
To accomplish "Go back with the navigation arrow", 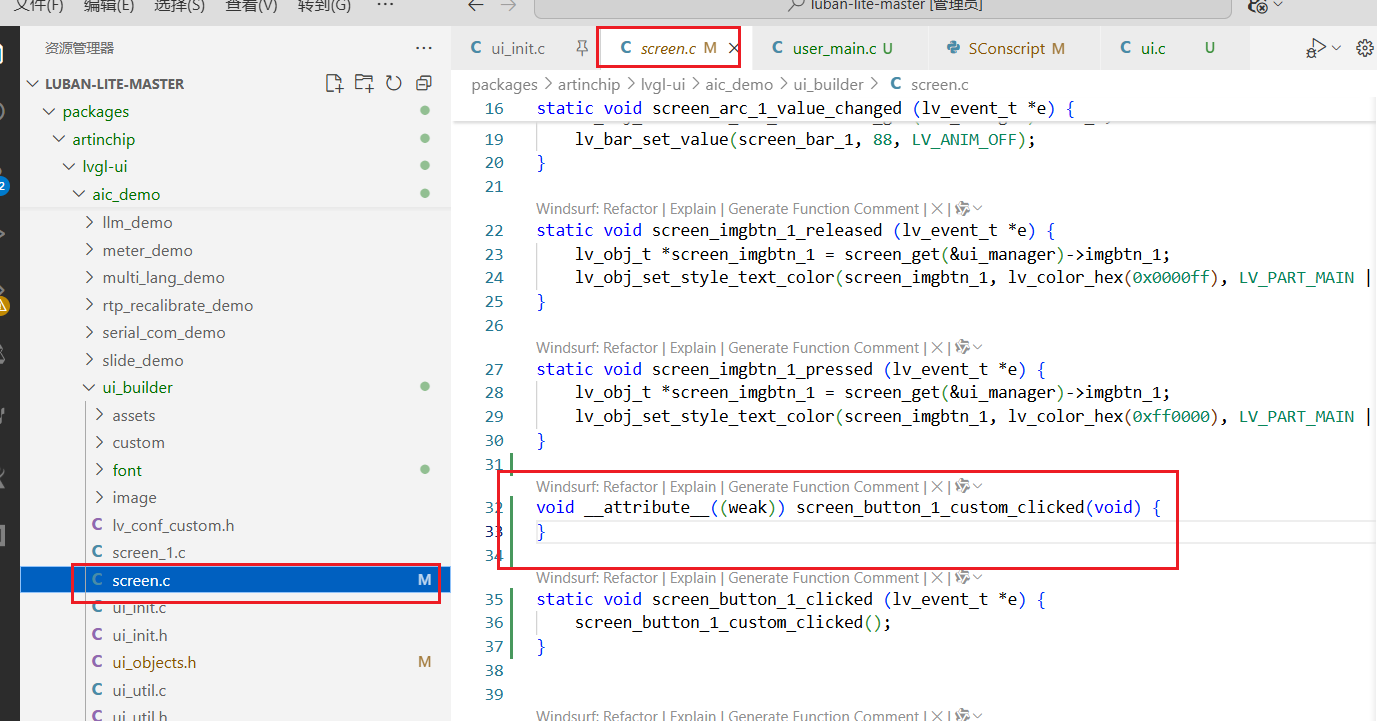I will point(477,6).
